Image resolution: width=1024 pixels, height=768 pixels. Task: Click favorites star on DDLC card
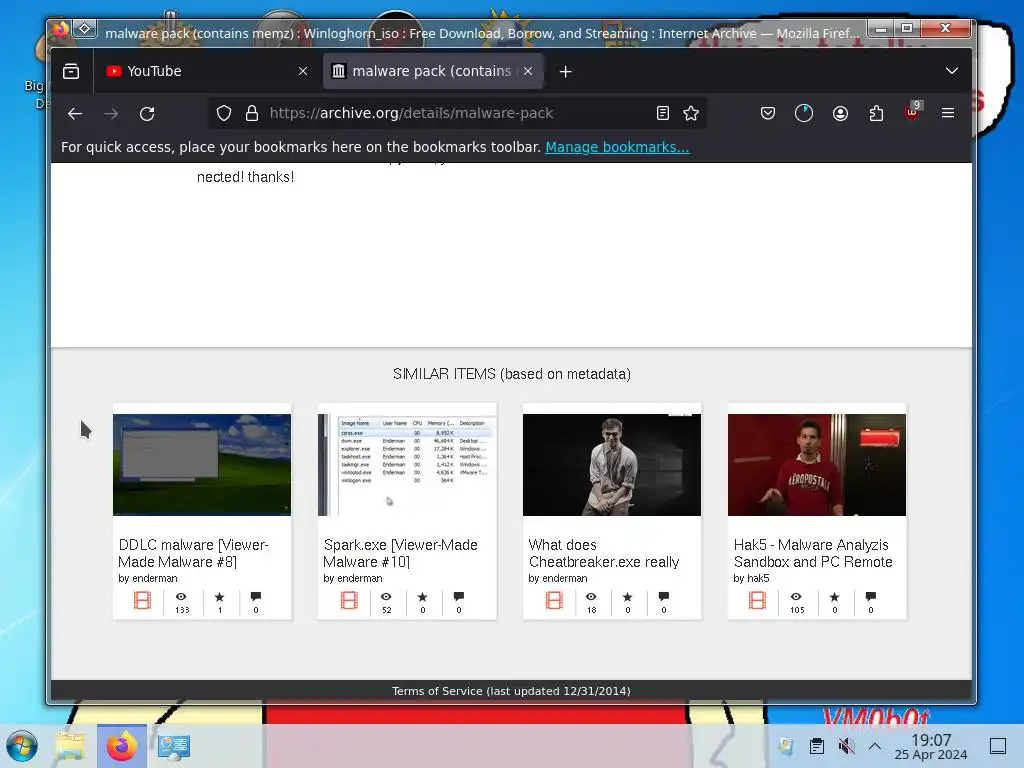(x=219, y=596)
